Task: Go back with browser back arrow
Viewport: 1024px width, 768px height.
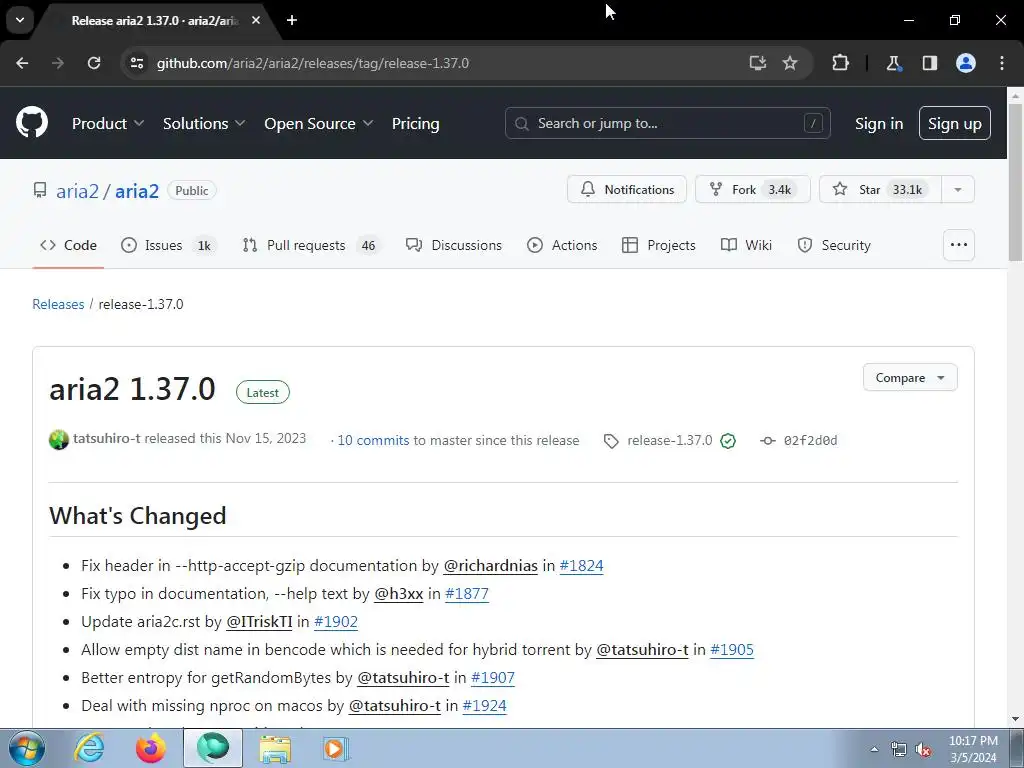Action: pyautogui.click(x=22, y=63)
